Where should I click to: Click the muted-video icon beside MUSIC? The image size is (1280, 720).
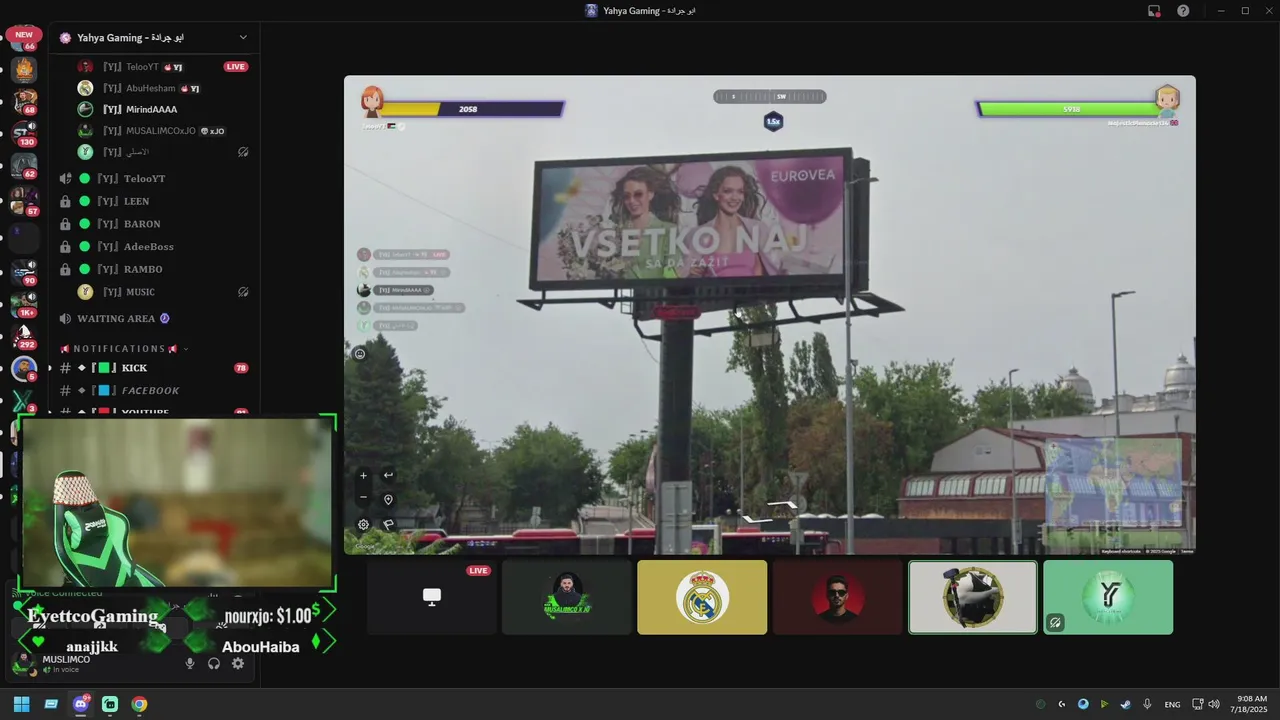pos(242,292)
